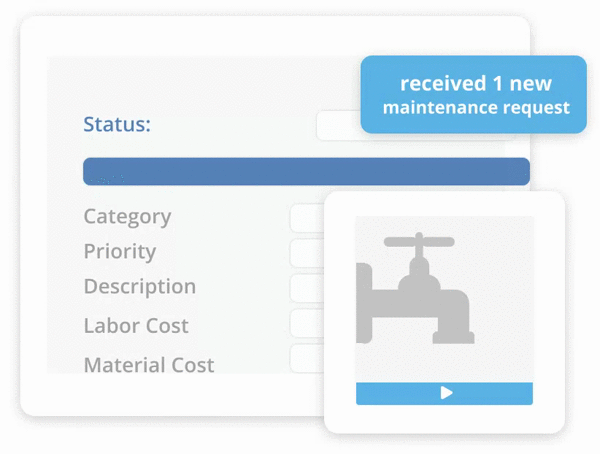This screenshot has height=454, width=600.
Task: Click the light blue video playback bar
Action: pyautogui.click(x=444, y=393)
